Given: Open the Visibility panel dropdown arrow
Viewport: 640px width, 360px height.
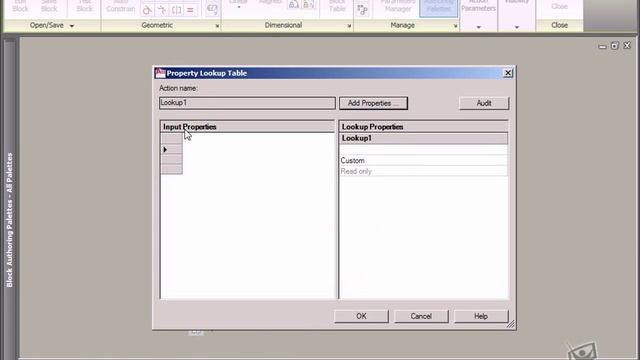Looking at the screenshot, I should pyautogui.click(x=517, y=27).
